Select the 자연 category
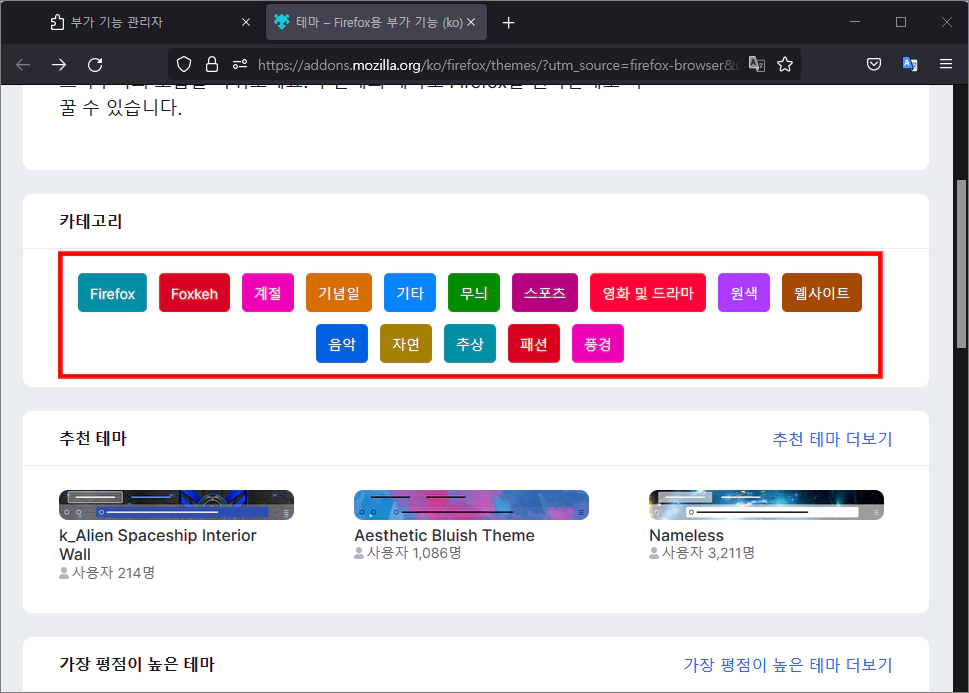The image size is (969, 693). (406, 344)
